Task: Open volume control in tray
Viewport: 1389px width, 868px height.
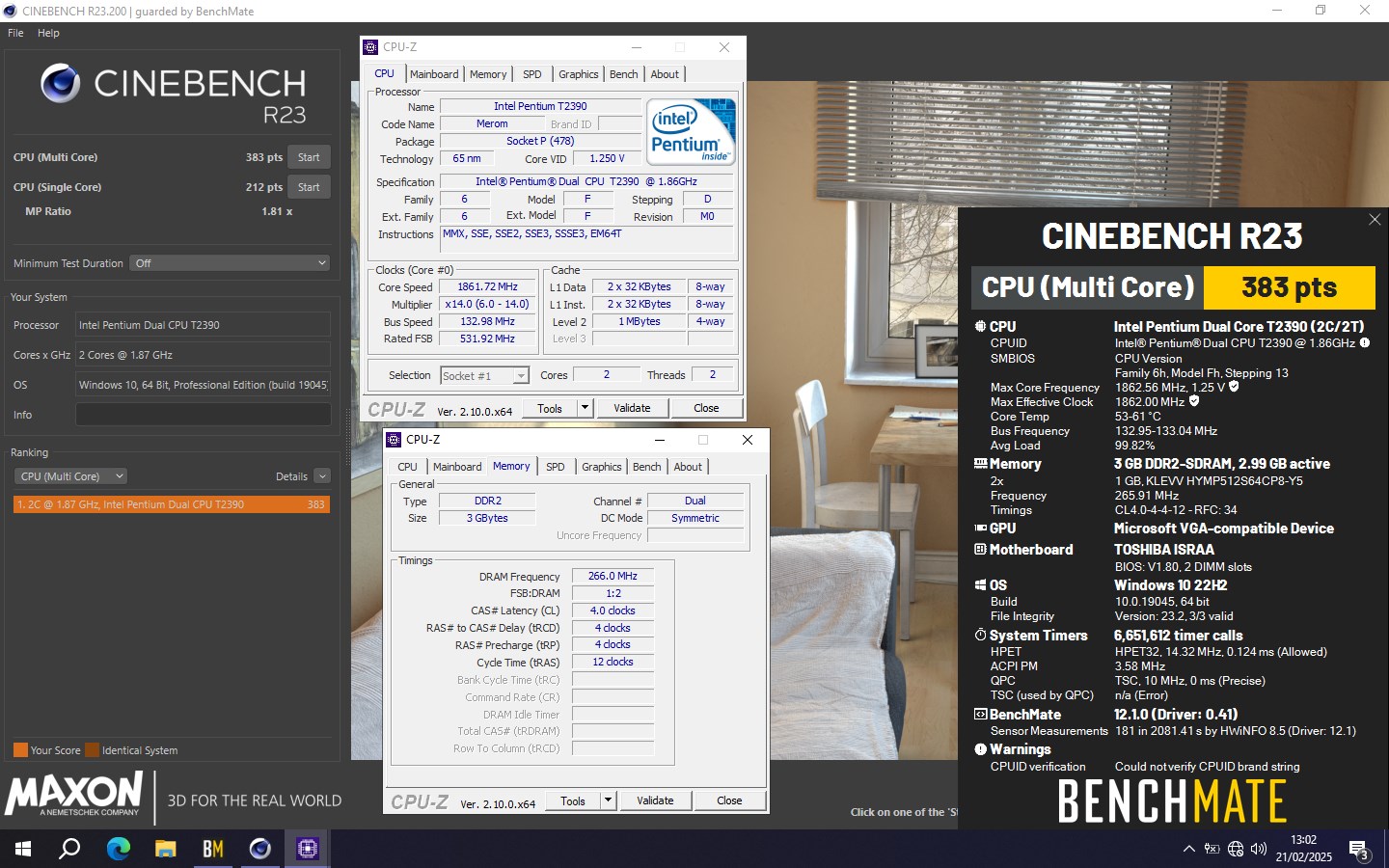Action: click(1258, 849)
